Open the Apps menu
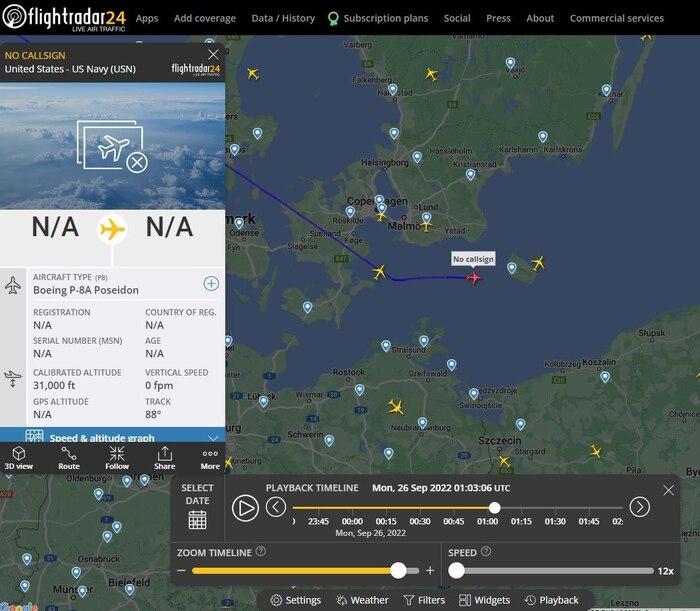700x611 pixels. click(x=147, y=18)
